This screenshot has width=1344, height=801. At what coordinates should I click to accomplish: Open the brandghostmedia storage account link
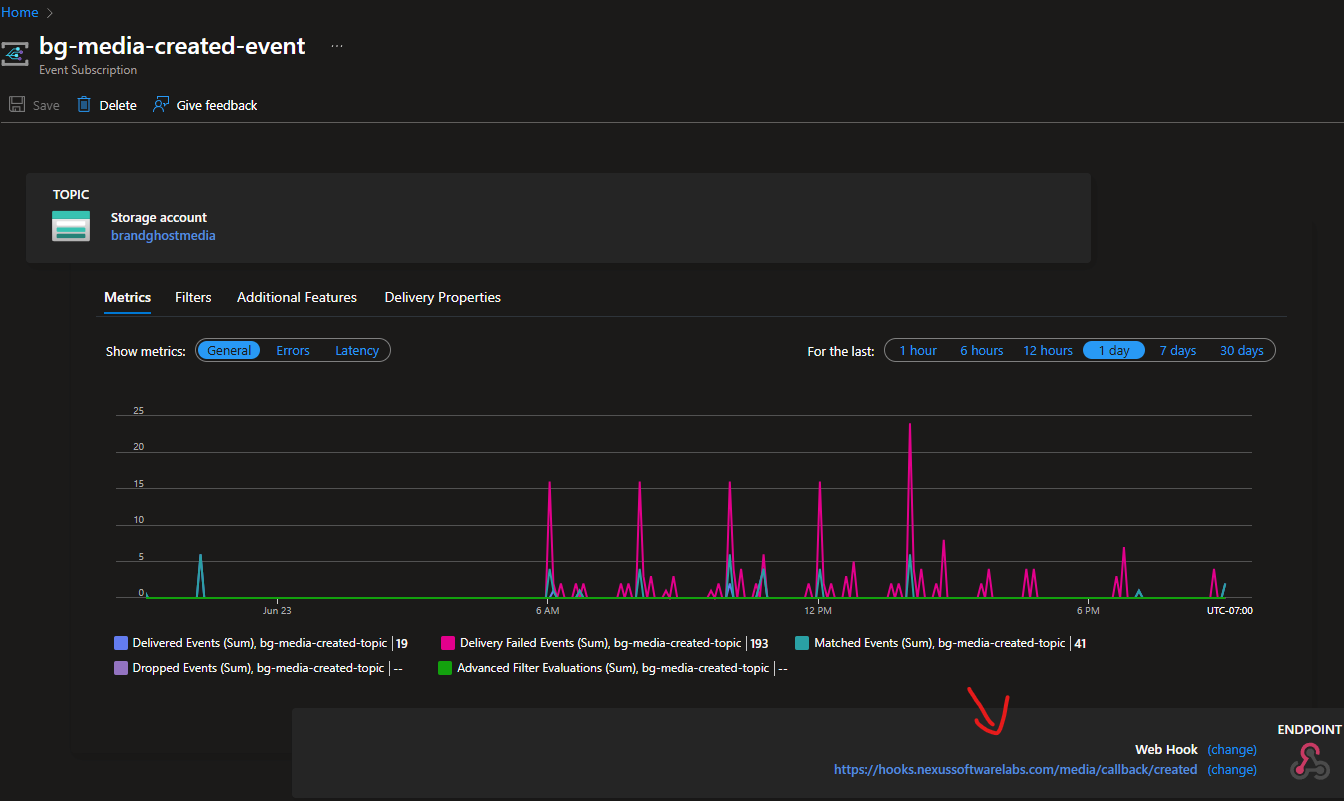(x=163, y=236)
